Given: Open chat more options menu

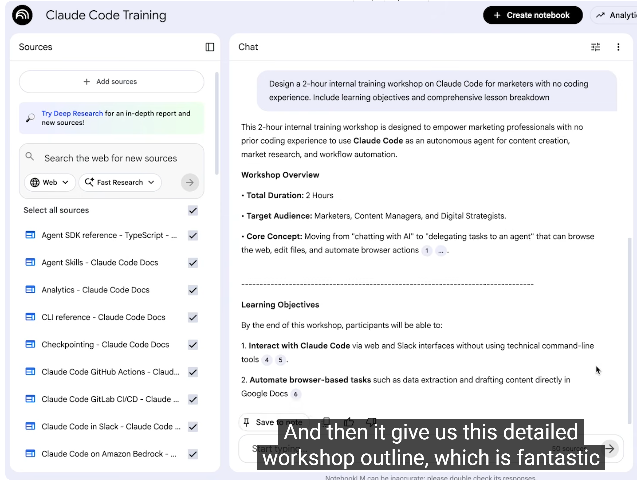Looking at the screenshot, I should tap(618, 47).
